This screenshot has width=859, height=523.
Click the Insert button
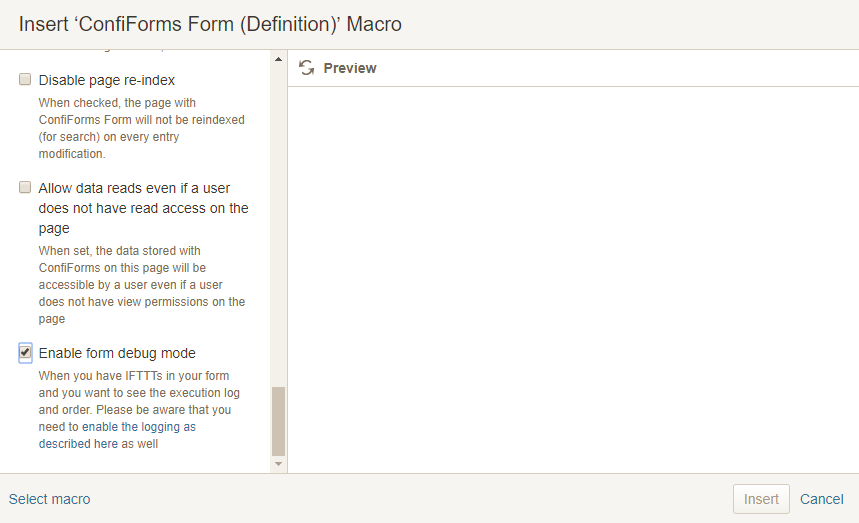pyautogui.click(x=761, y=499)
